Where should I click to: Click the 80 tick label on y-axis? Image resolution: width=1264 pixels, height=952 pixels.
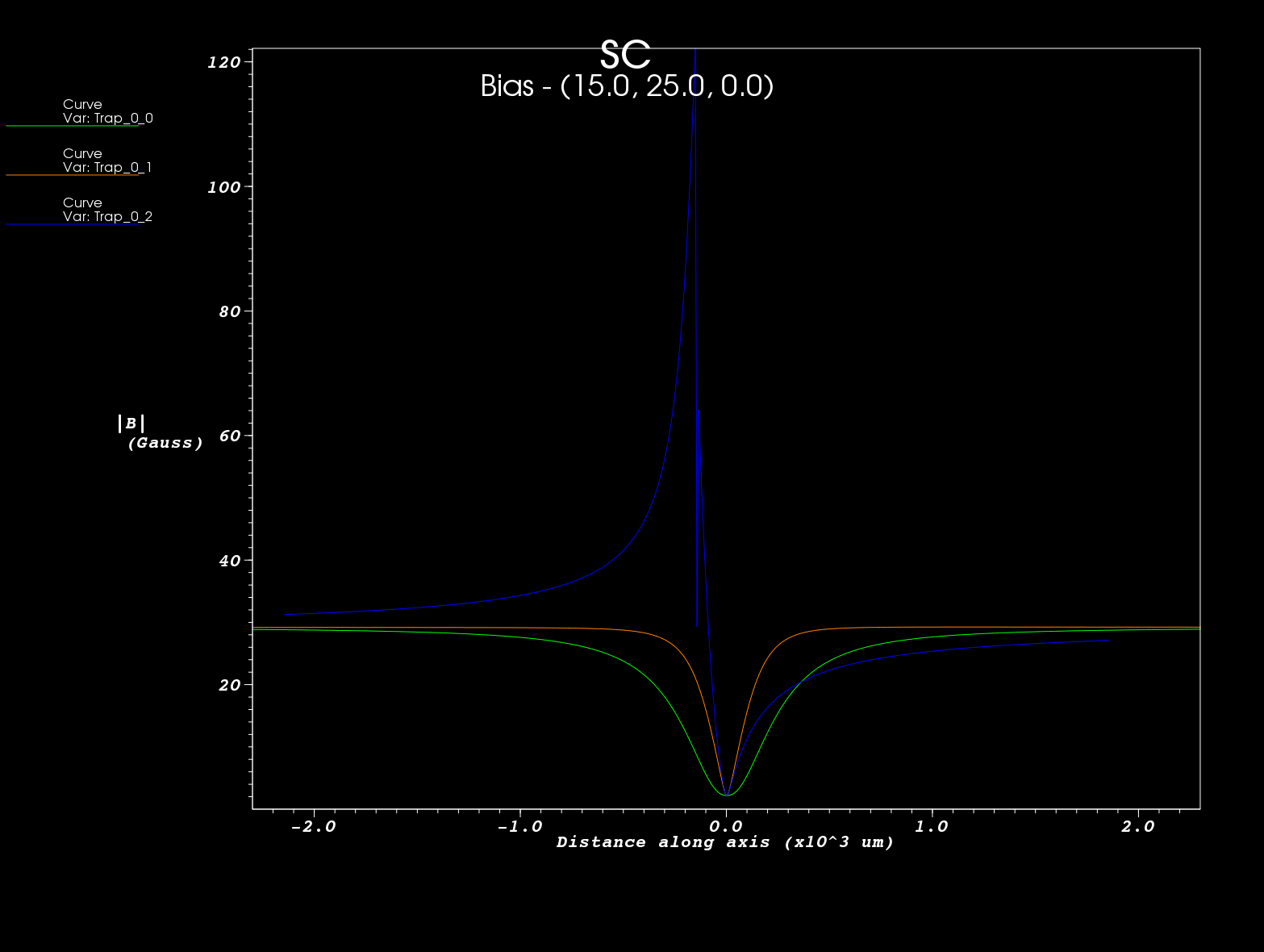tap(229, 311)
